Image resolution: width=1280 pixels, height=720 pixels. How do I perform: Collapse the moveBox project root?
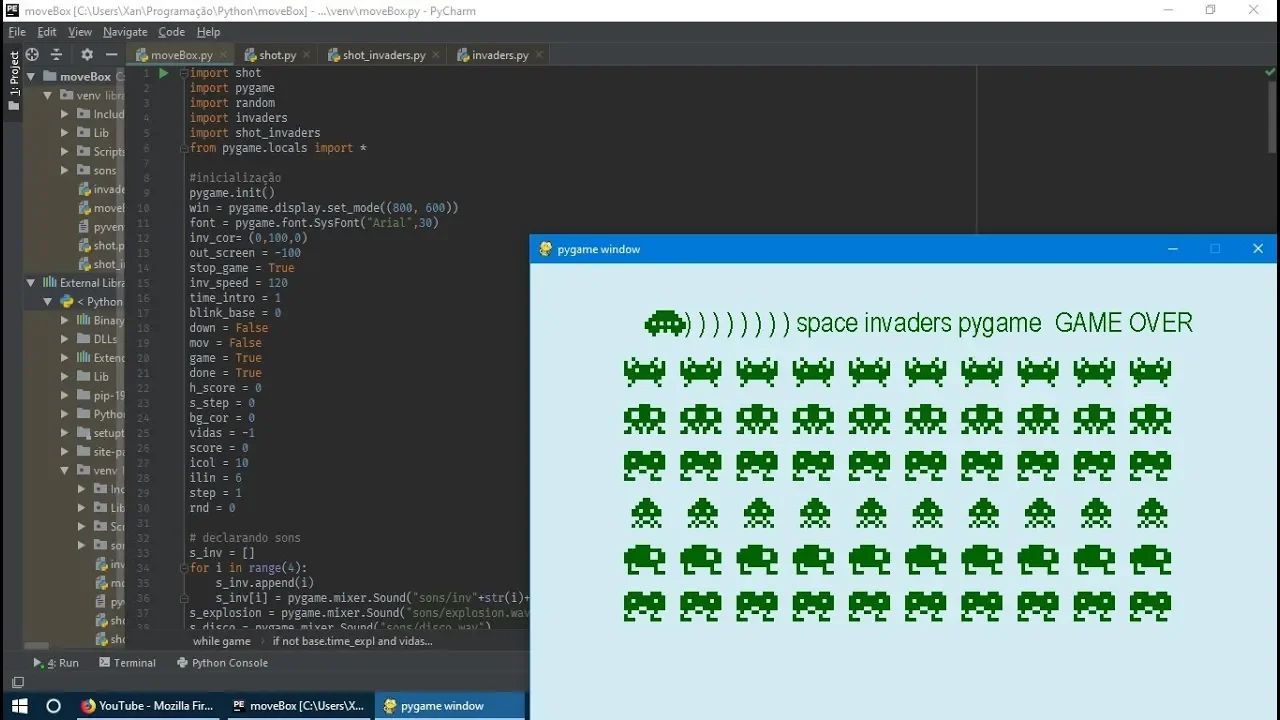31,76
